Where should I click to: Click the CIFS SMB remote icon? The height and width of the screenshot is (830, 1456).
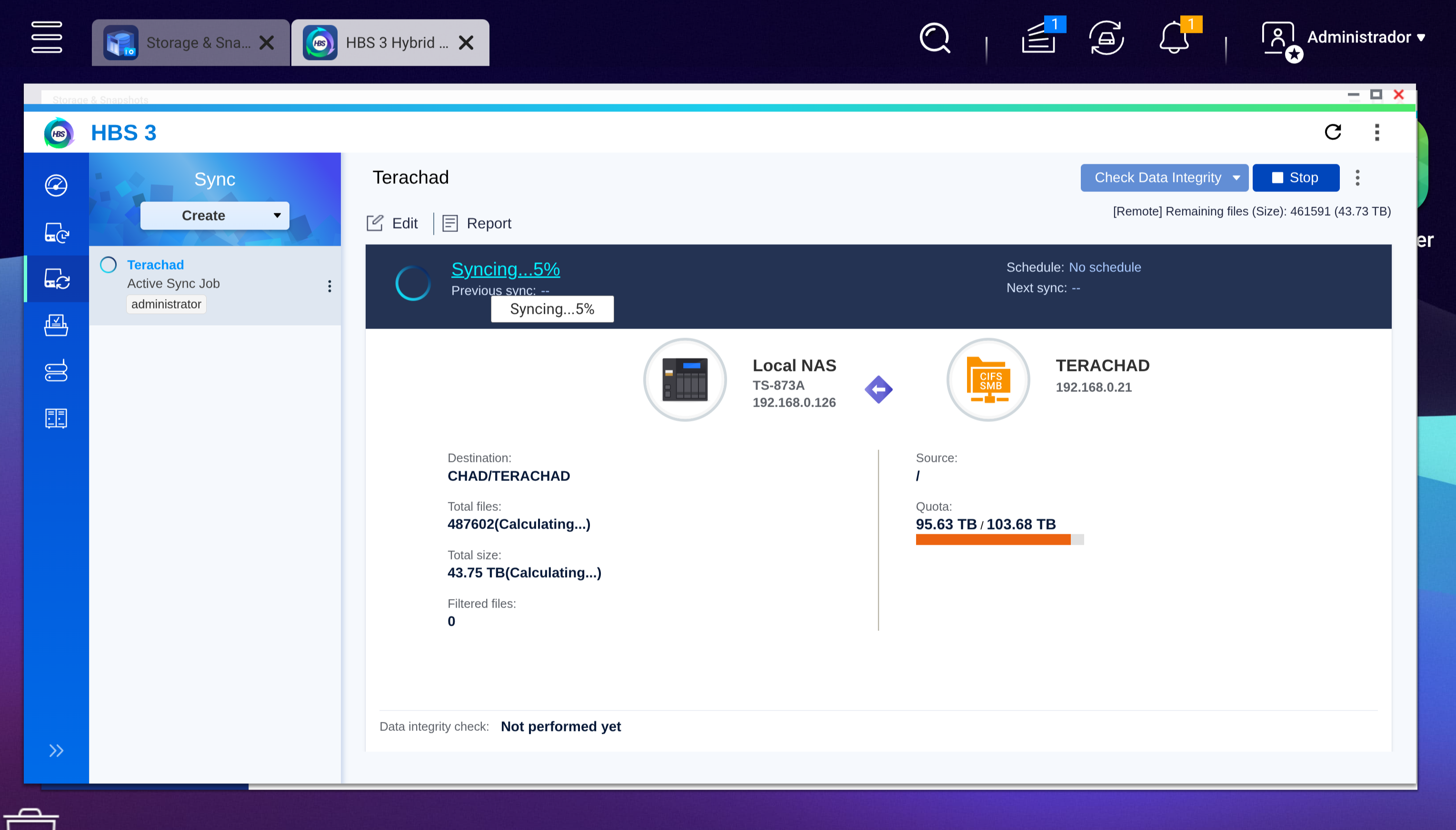[x=988, y=380]
